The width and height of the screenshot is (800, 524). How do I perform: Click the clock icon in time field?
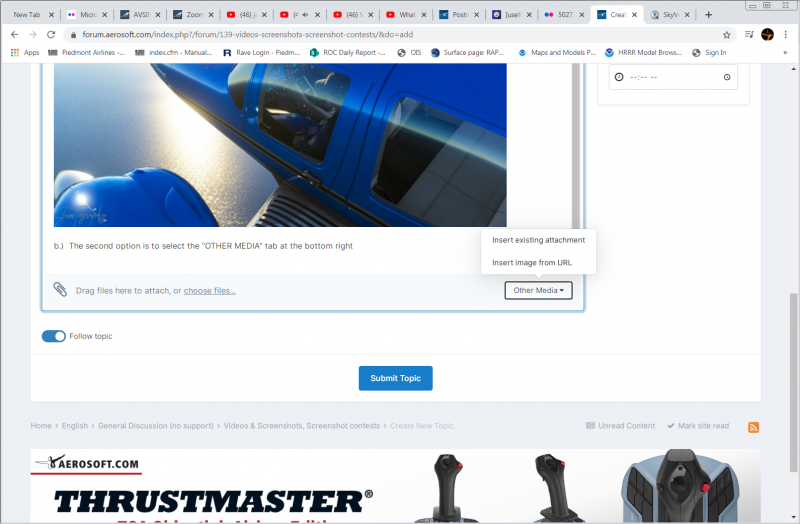pyautogui.click(x=619, y=77)
